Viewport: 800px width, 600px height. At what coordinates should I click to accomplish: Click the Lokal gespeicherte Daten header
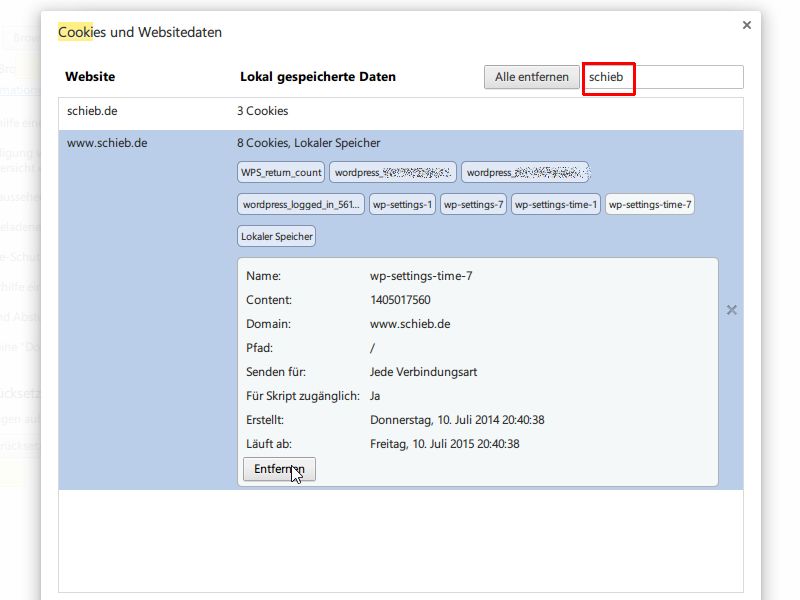(318, 77)
